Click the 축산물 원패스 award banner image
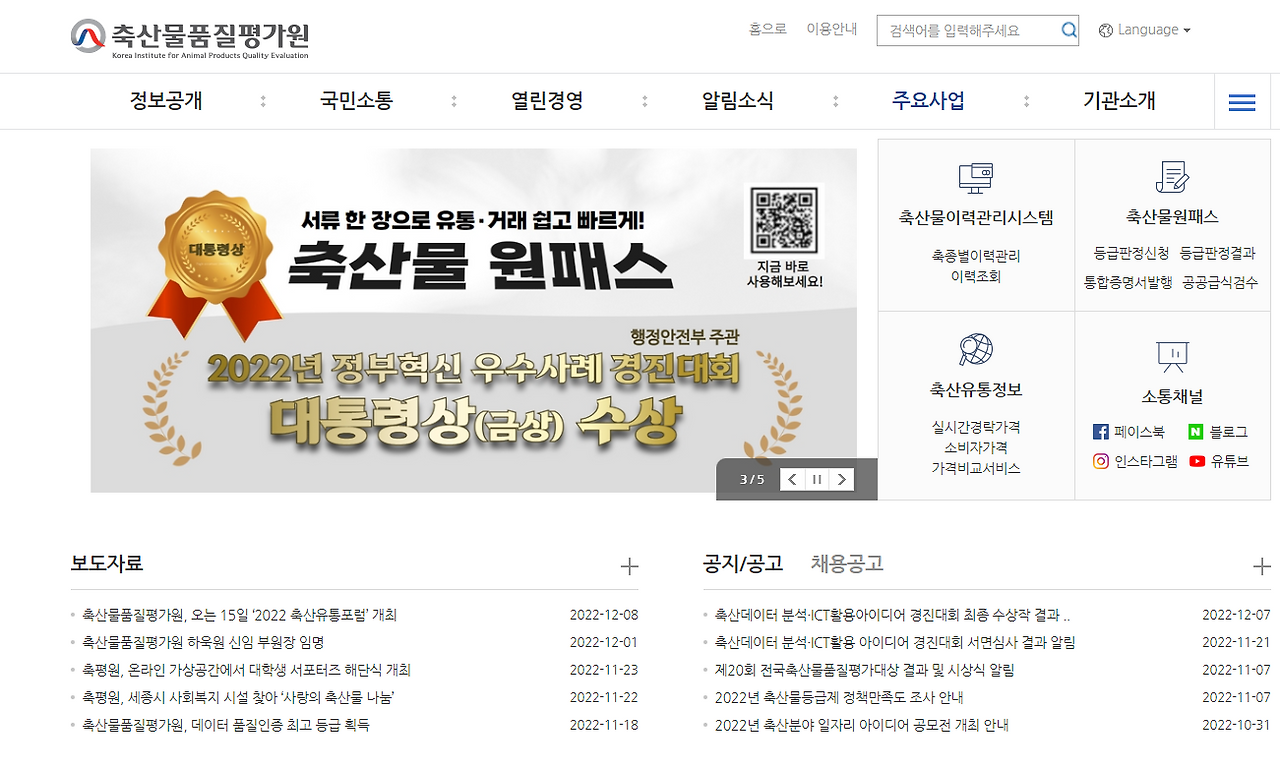This screenshot has width=1280, height=769. coord(473,320)
